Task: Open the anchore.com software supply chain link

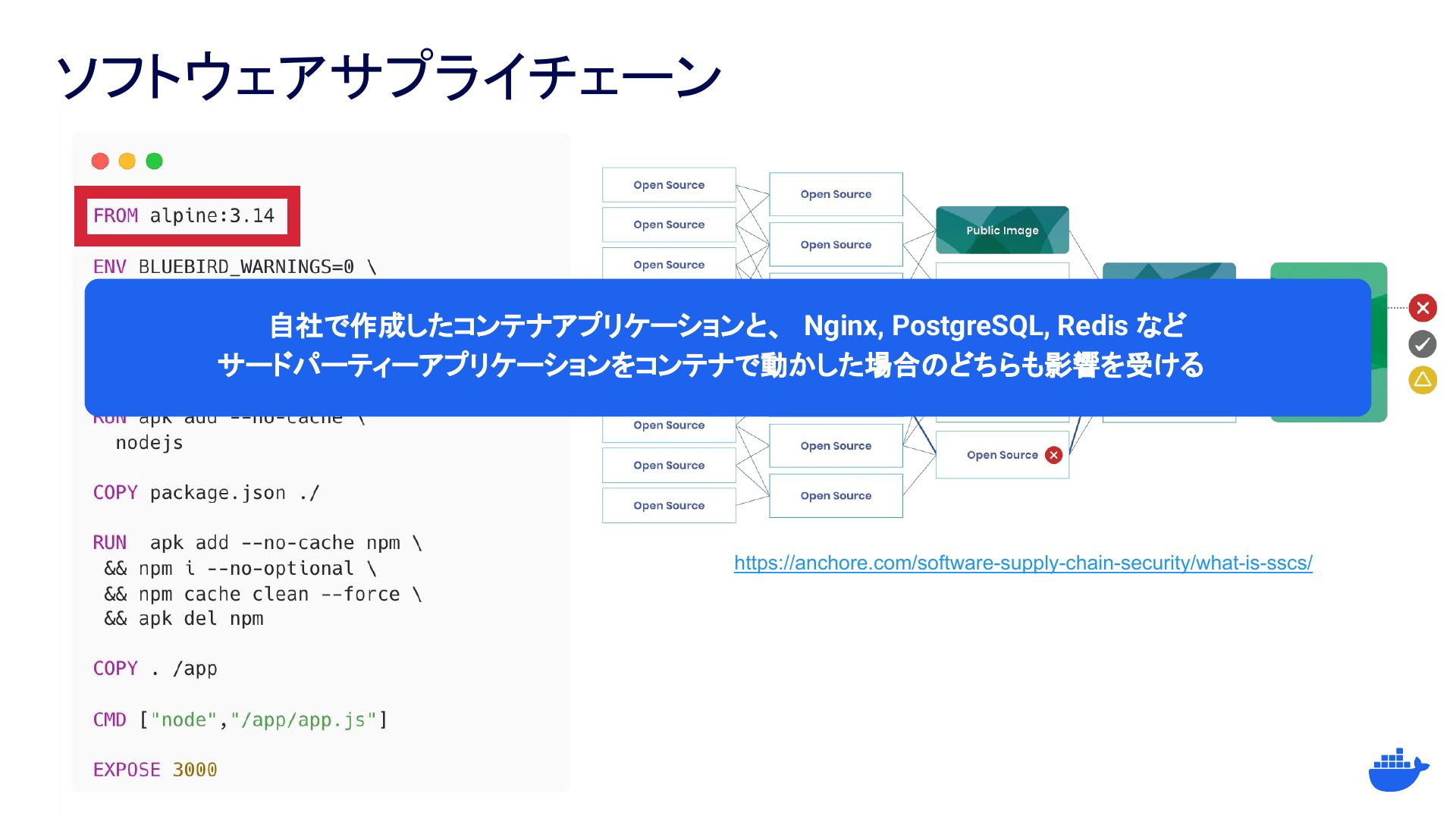Action: tap(1023, 563)
